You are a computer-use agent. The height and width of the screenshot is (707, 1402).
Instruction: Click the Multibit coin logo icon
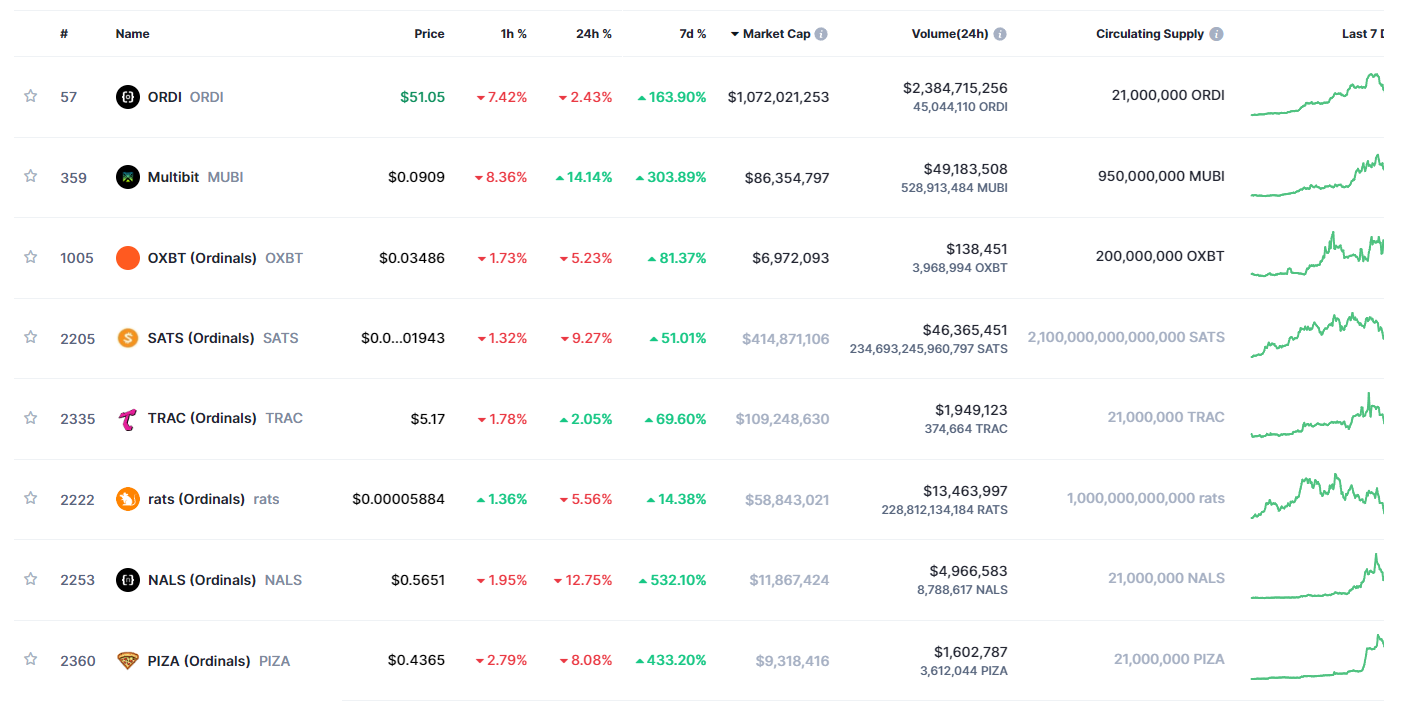128,177
